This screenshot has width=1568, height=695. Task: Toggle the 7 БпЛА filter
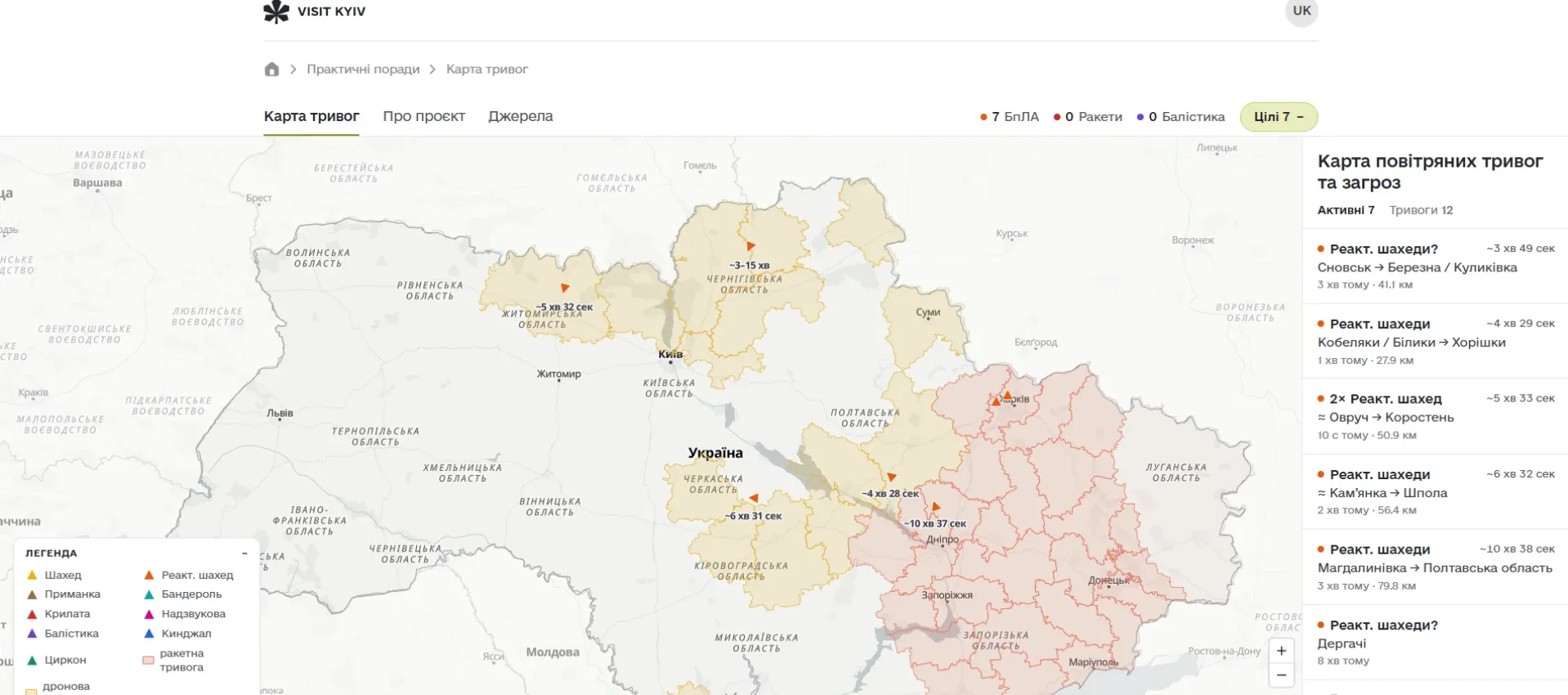[1010, 117]
